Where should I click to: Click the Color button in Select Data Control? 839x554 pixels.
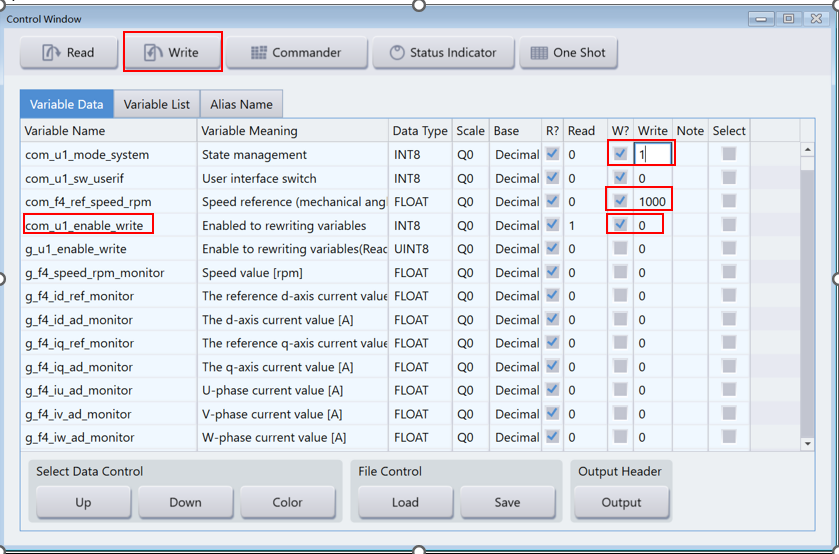[287, 503]
